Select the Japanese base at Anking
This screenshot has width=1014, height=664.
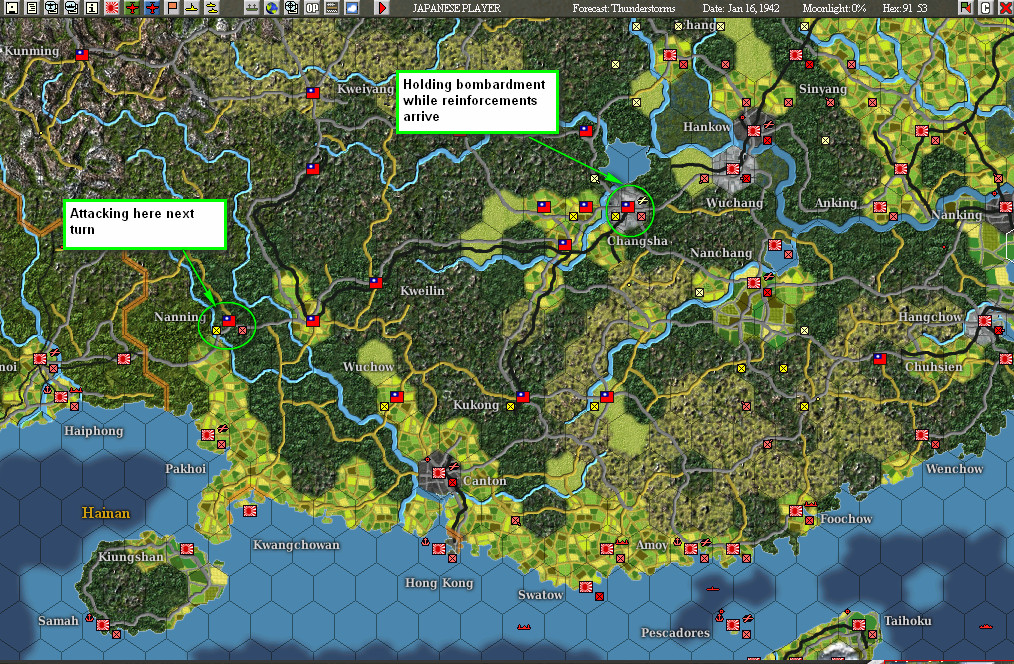[x=879, y=207]
